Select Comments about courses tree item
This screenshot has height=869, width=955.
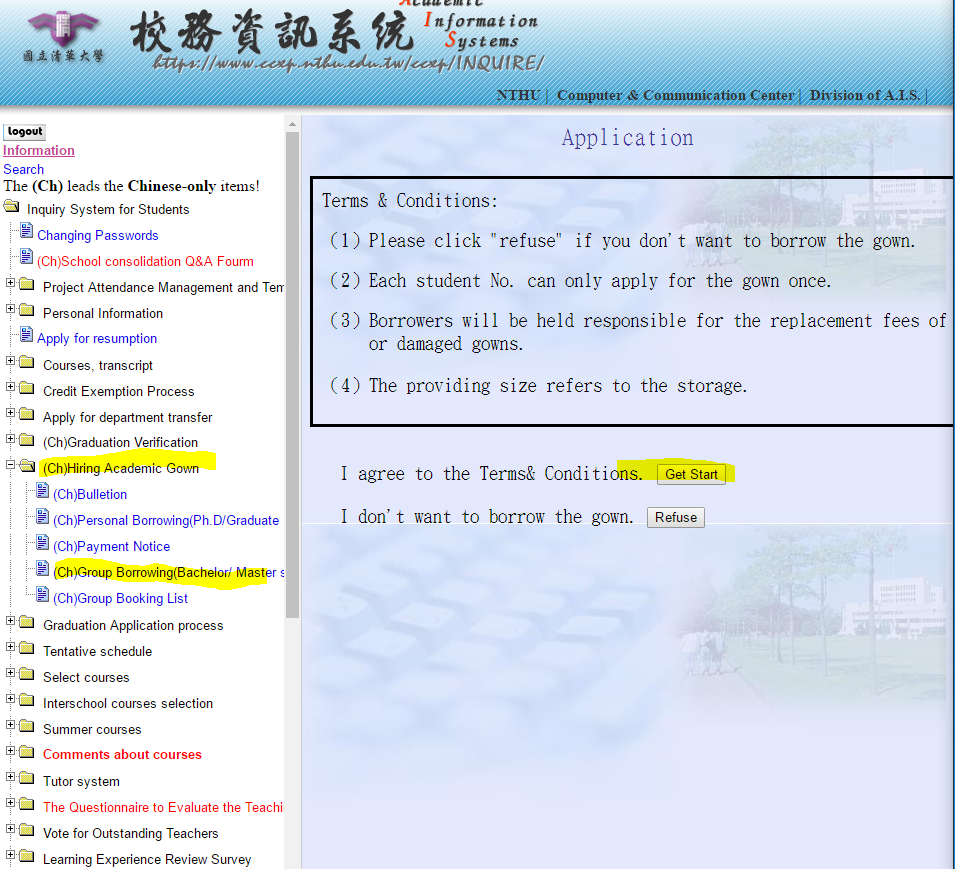coord(122,755)
